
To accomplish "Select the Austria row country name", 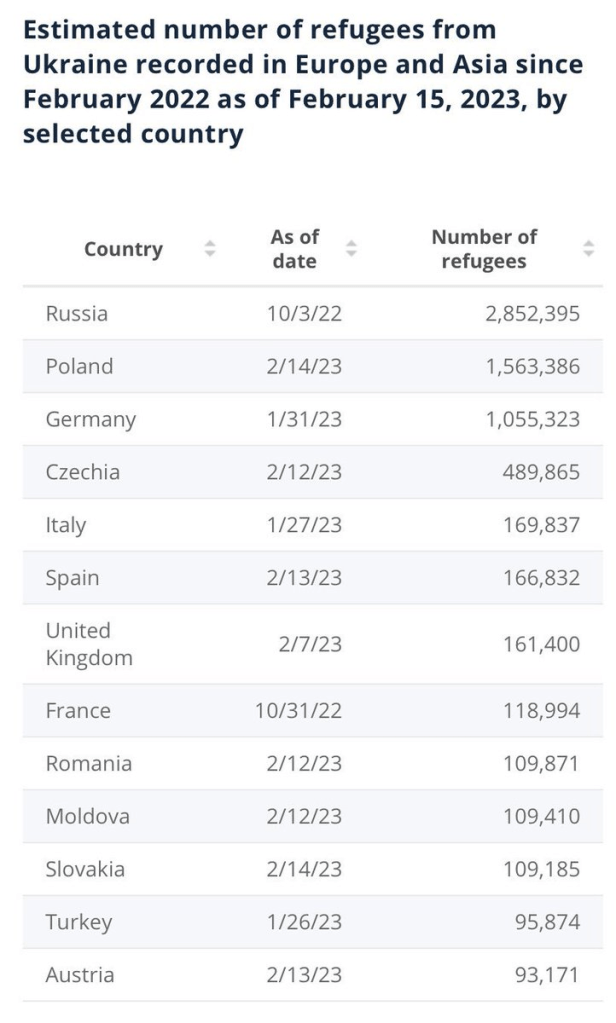I will [x=80, y=975].
